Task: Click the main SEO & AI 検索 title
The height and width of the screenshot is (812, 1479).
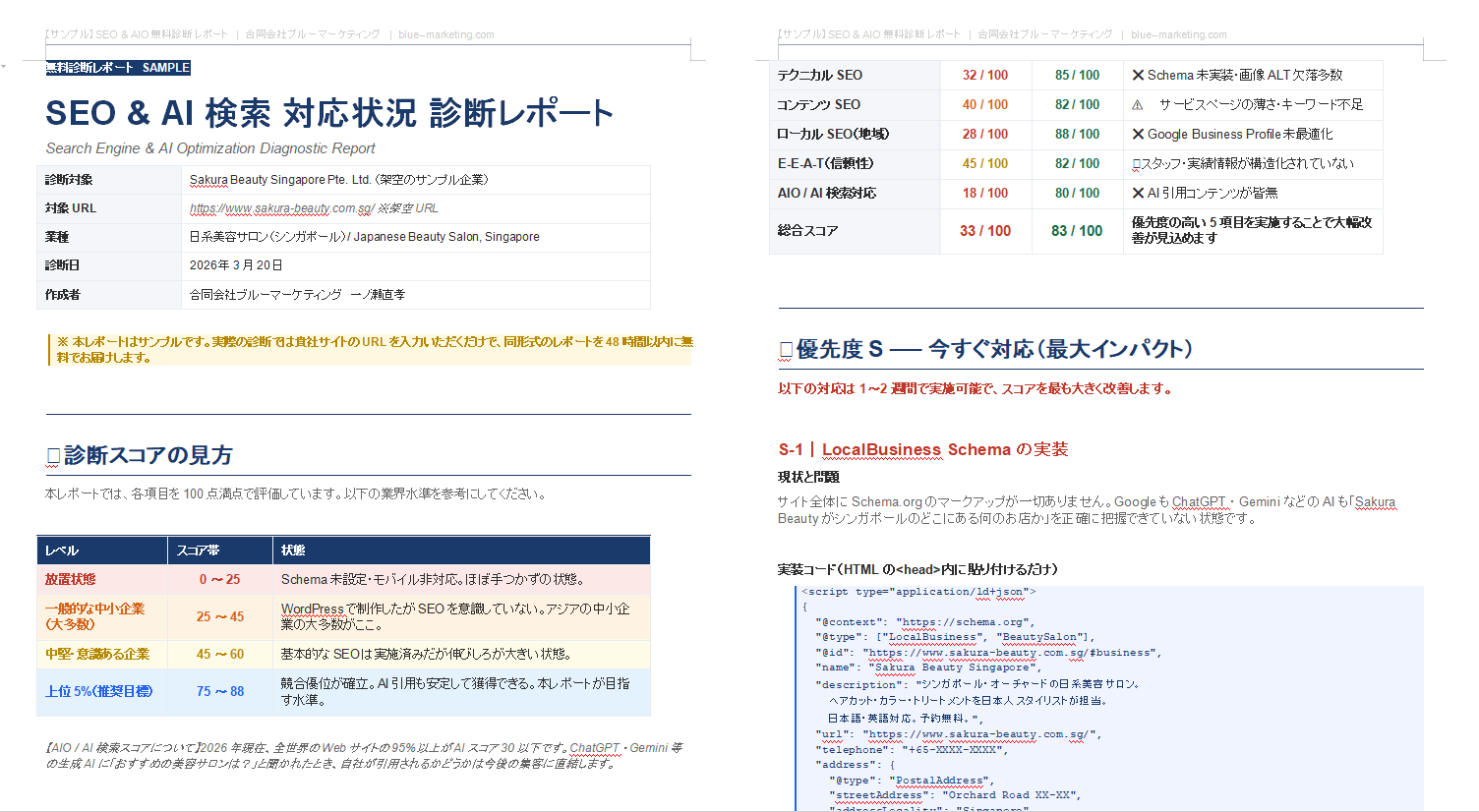Action: (329, 114)
